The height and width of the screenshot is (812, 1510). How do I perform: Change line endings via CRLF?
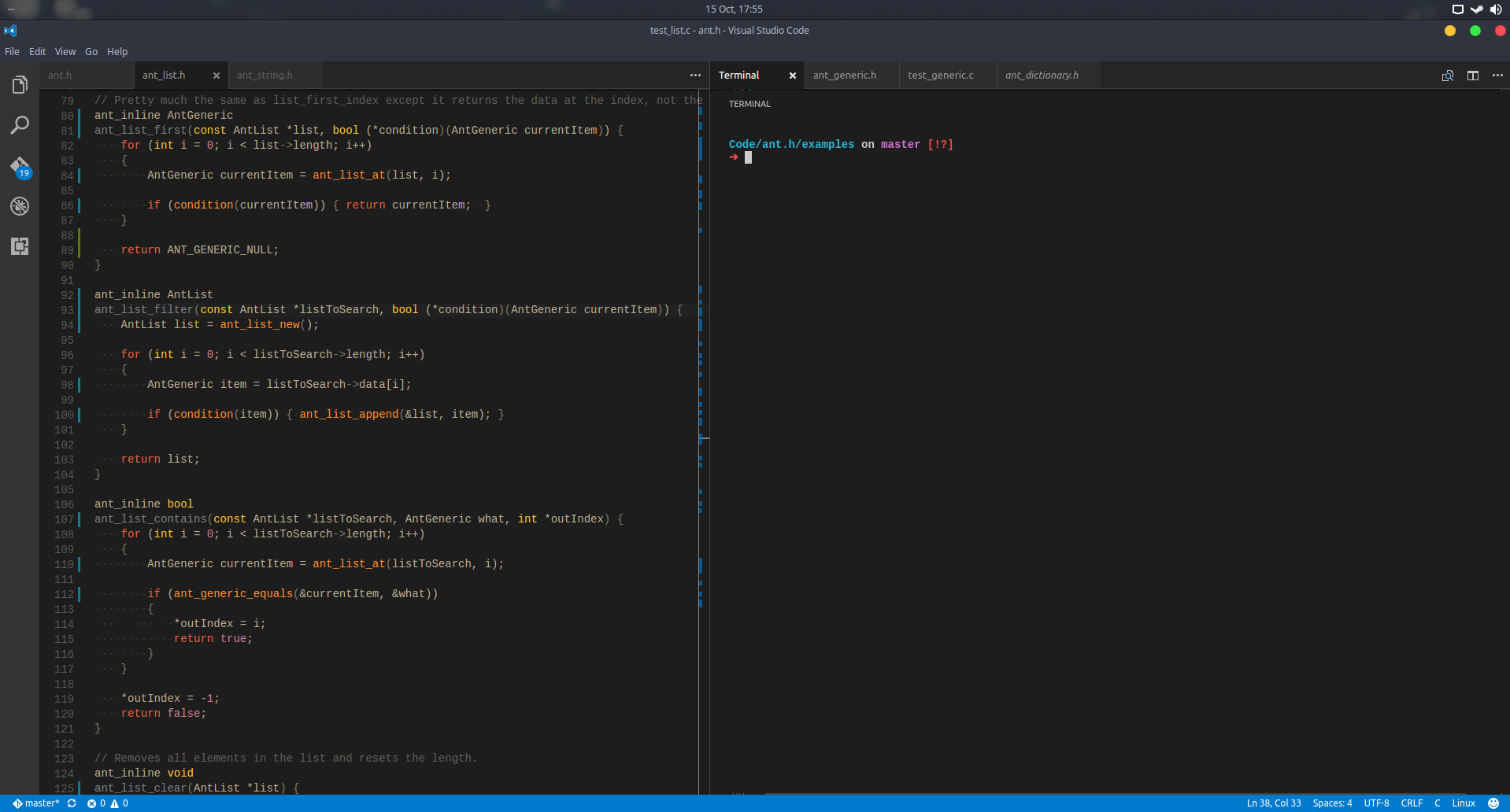tap(1412, 803)
